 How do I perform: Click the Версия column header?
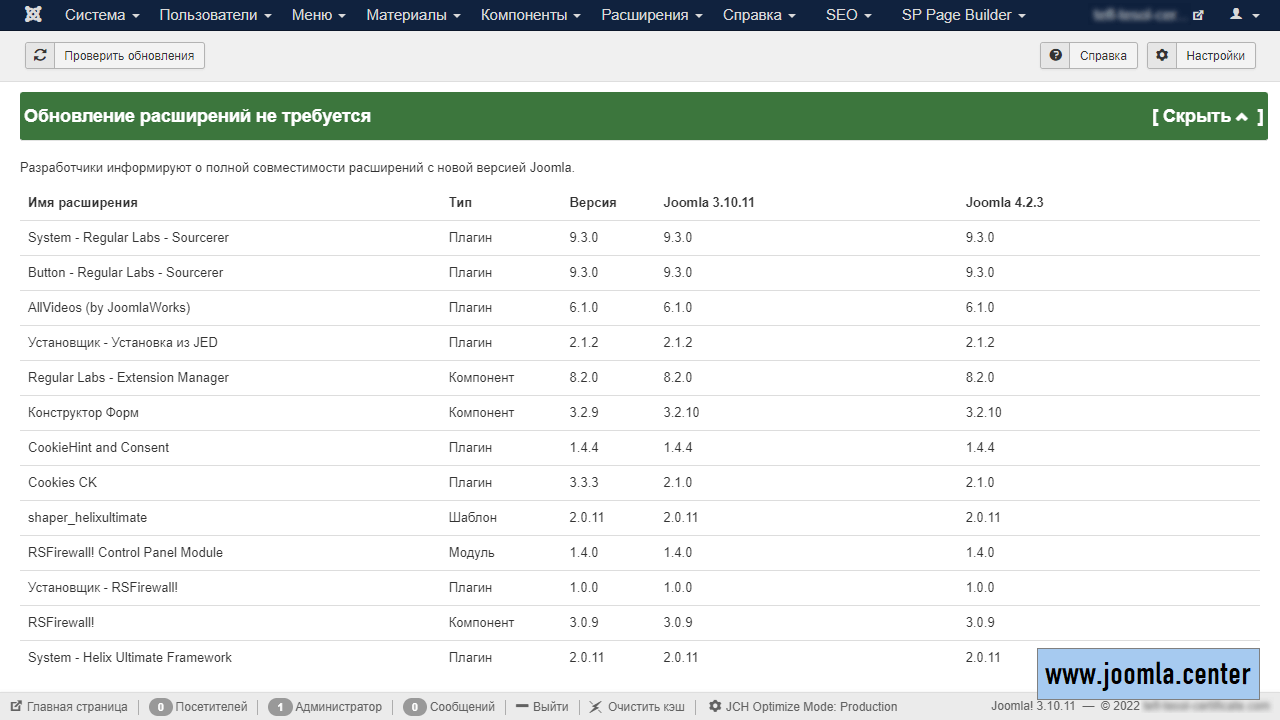tap(593, 202)
